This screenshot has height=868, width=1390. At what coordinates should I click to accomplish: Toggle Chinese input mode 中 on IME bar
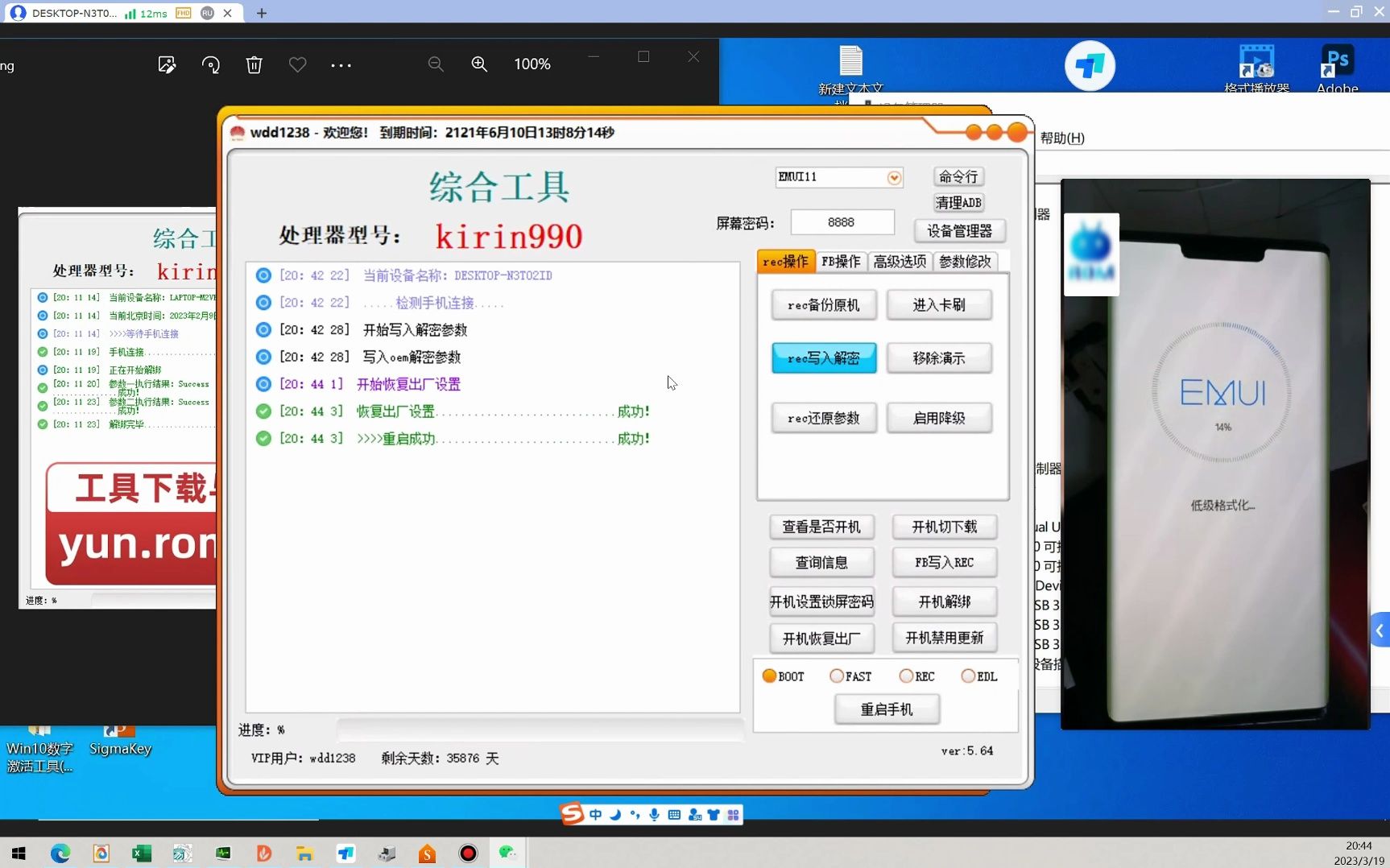[596, 815]
